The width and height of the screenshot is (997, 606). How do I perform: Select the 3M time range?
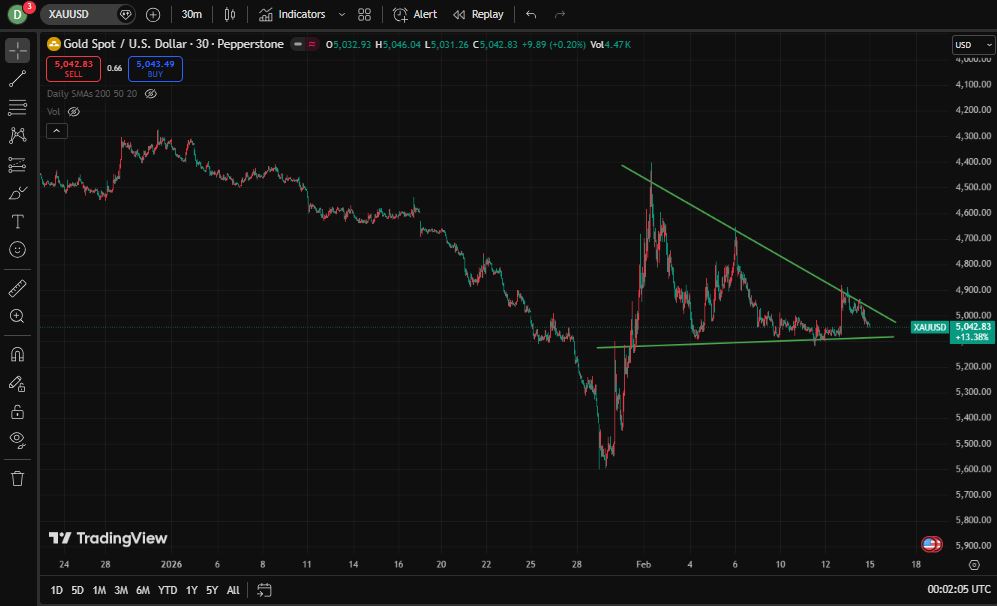(x=121, y=590)
